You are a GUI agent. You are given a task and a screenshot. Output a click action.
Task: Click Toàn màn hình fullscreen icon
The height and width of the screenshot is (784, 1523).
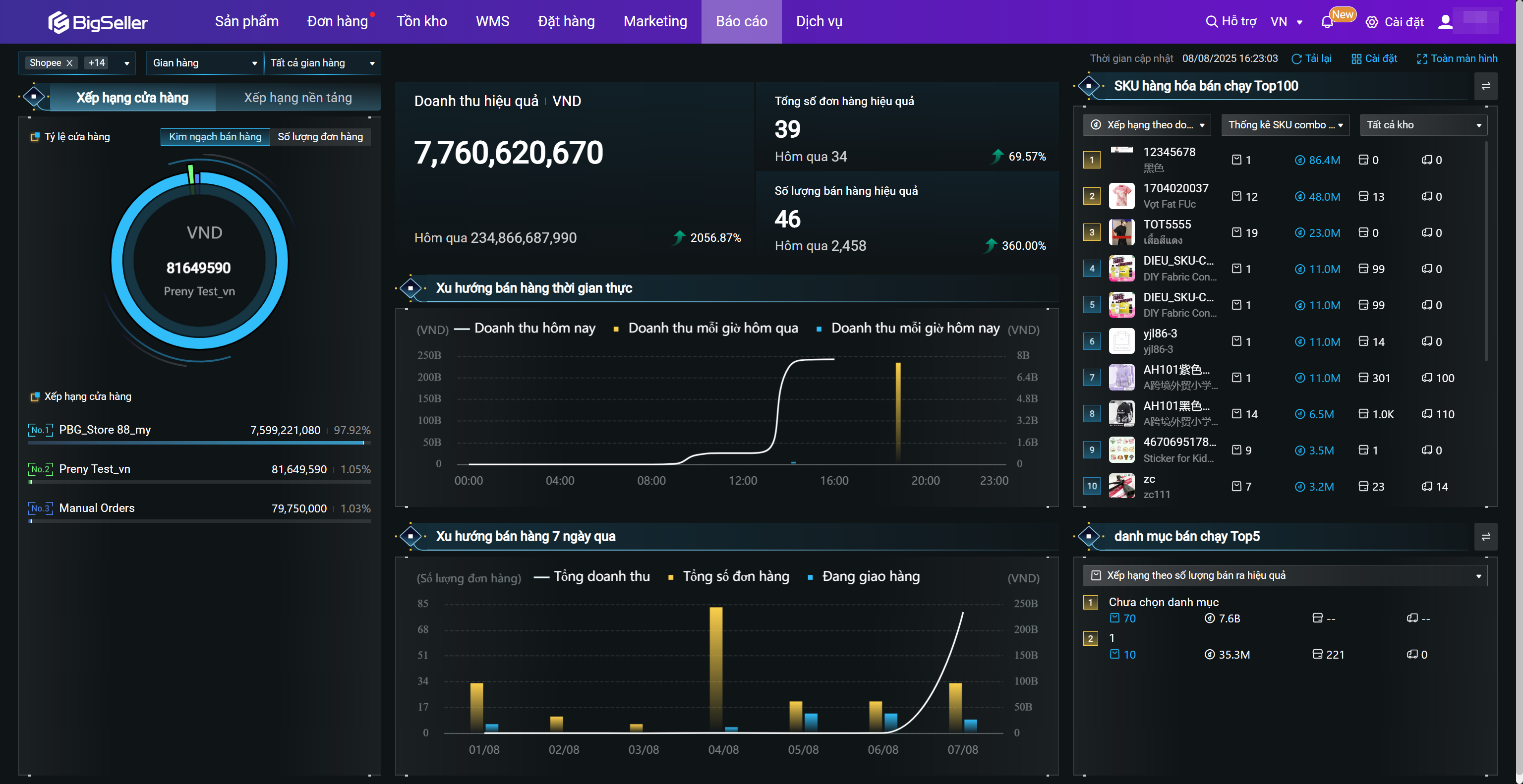1422,59
